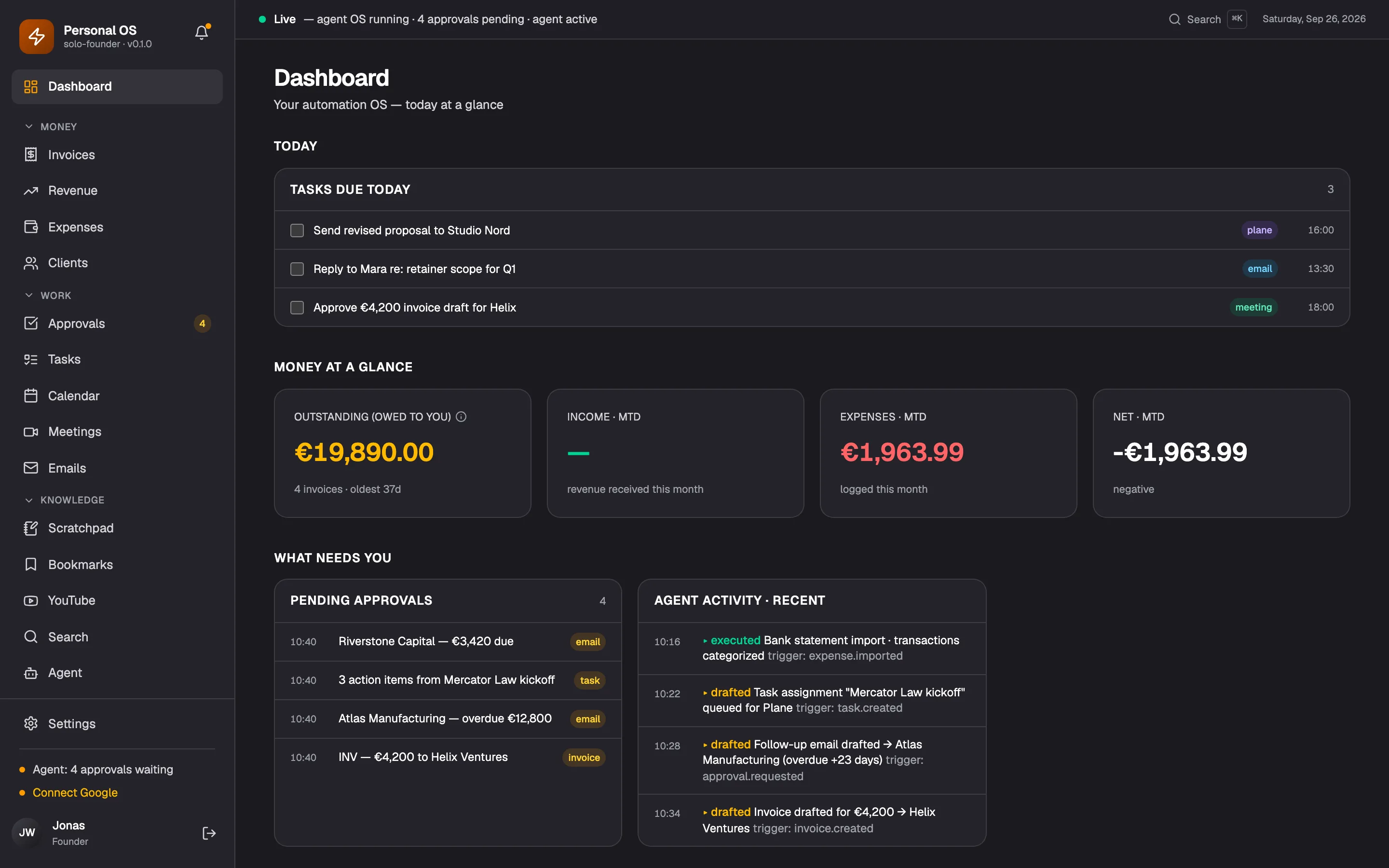
Task: Check off Send revised proposal to Studio Nord
Action: coord(297,230)
